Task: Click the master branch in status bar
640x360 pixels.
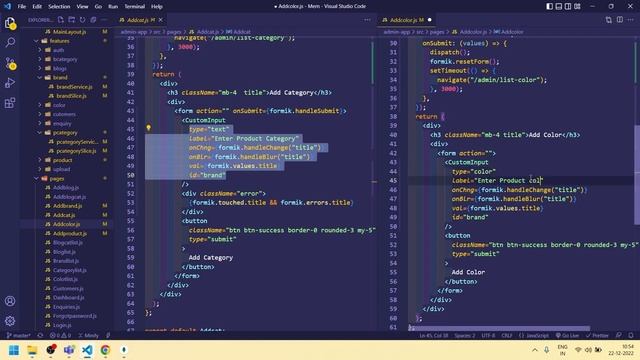Action: coord(18,336)
